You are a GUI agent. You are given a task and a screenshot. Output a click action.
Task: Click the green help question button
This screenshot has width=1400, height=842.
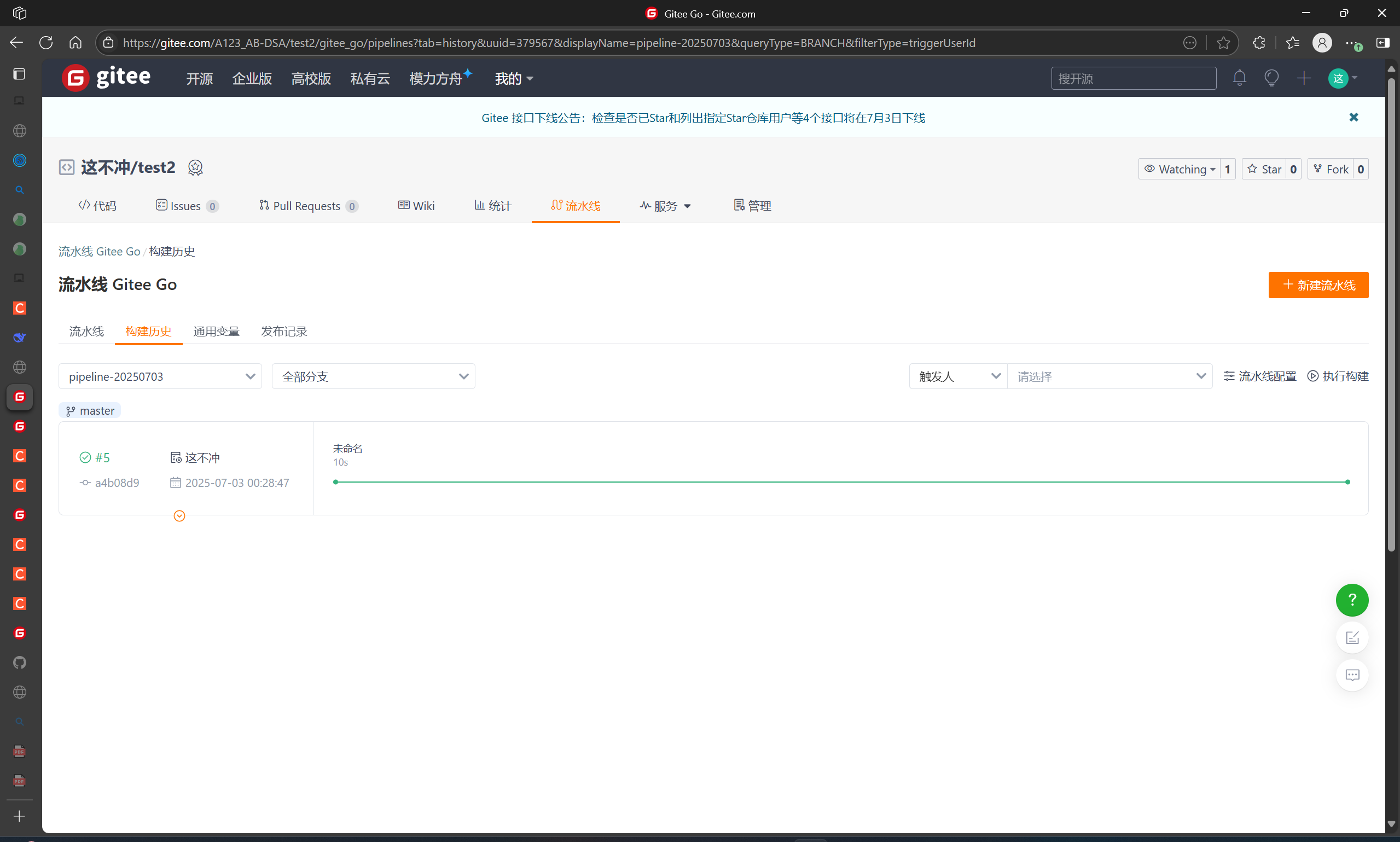(x=1352, y=600)
